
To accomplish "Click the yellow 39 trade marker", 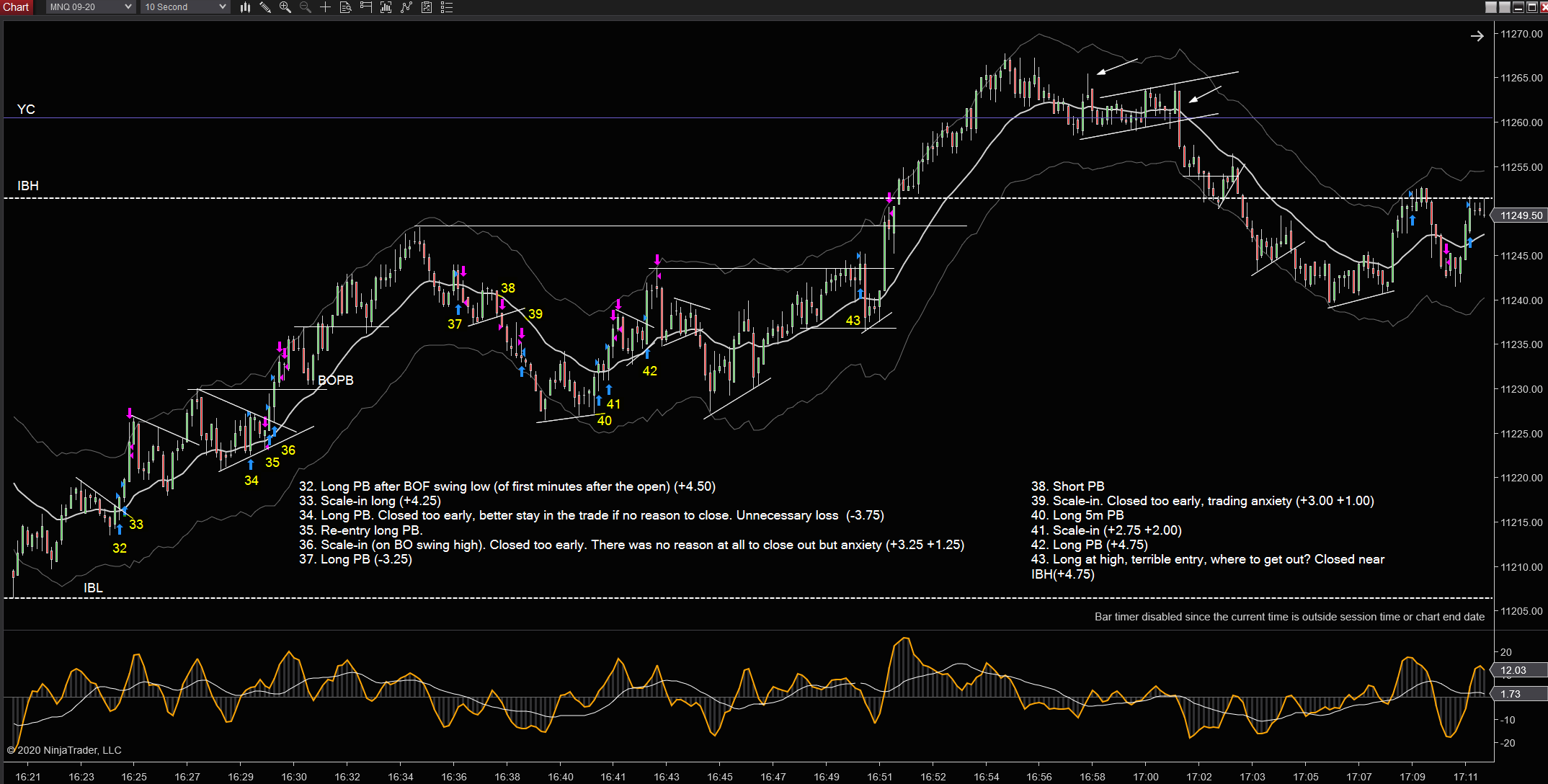I will coord(535,314).
